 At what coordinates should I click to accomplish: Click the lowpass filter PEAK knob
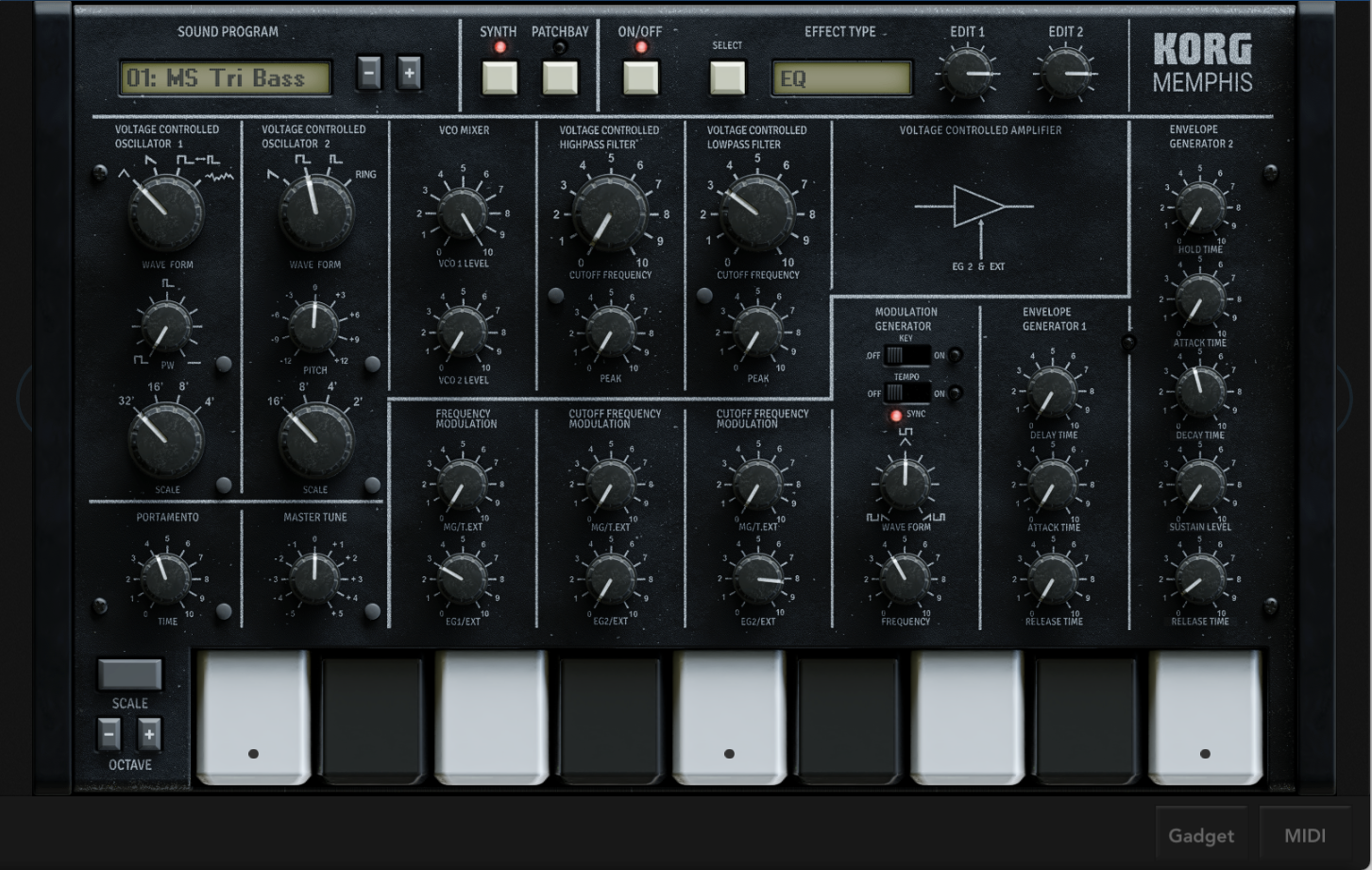pos(757,333)
